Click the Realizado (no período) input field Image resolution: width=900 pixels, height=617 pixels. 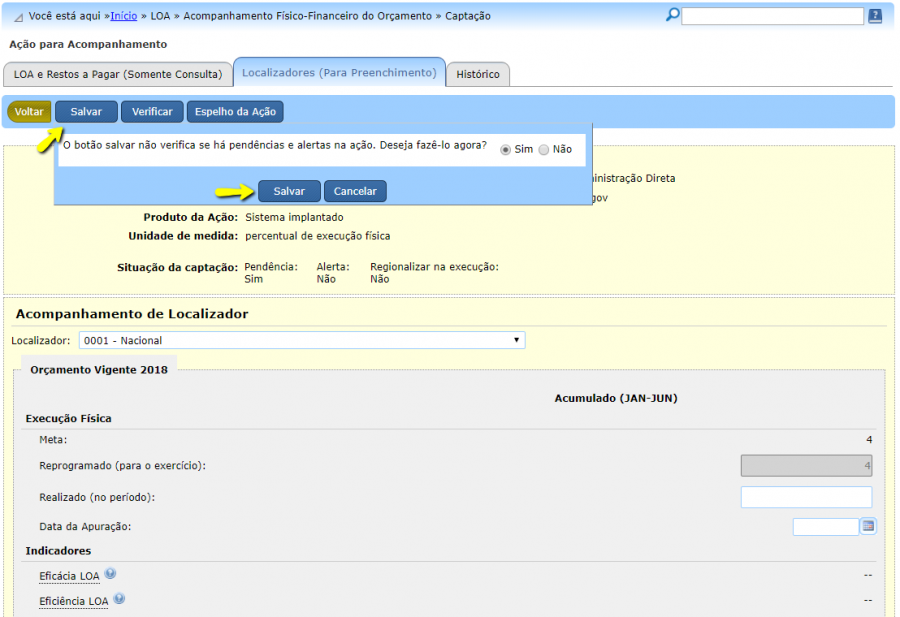[806, 497]
